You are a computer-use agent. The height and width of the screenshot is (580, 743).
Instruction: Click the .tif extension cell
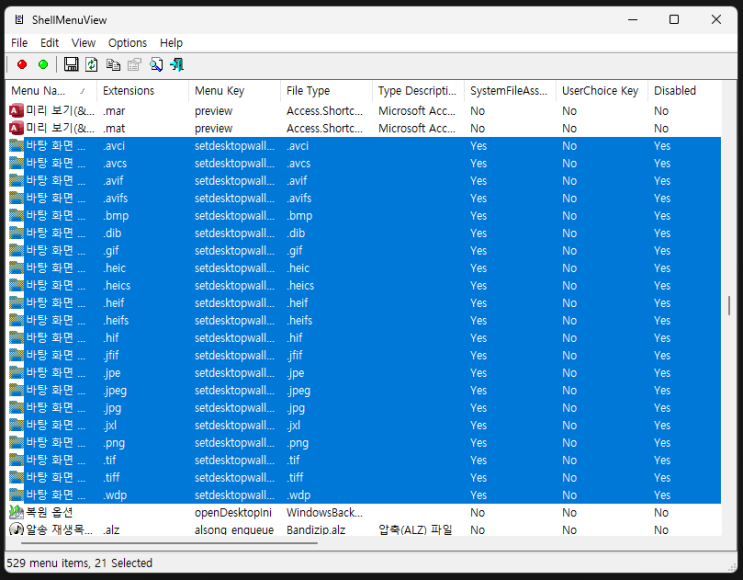(x=109, y=460)
